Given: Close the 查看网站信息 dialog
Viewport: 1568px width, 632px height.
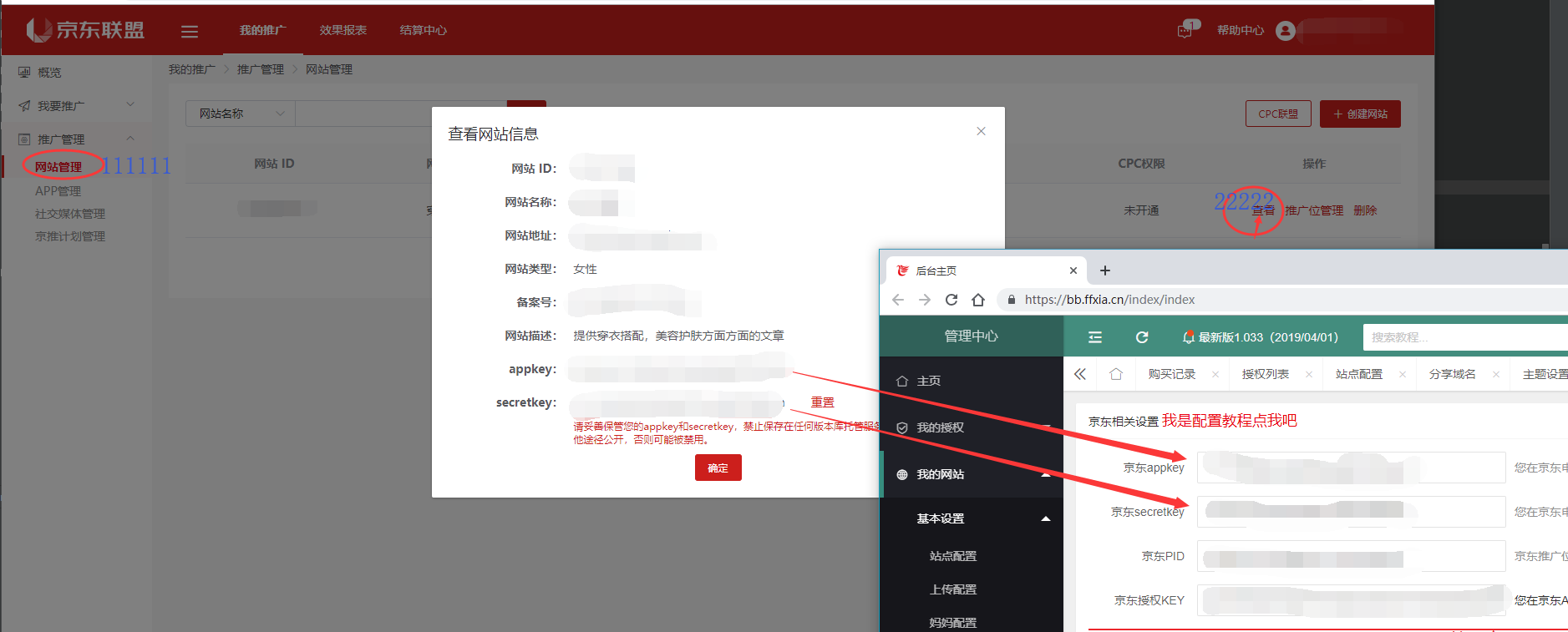Looking at the screenshot, I should [x=982, y=131].
